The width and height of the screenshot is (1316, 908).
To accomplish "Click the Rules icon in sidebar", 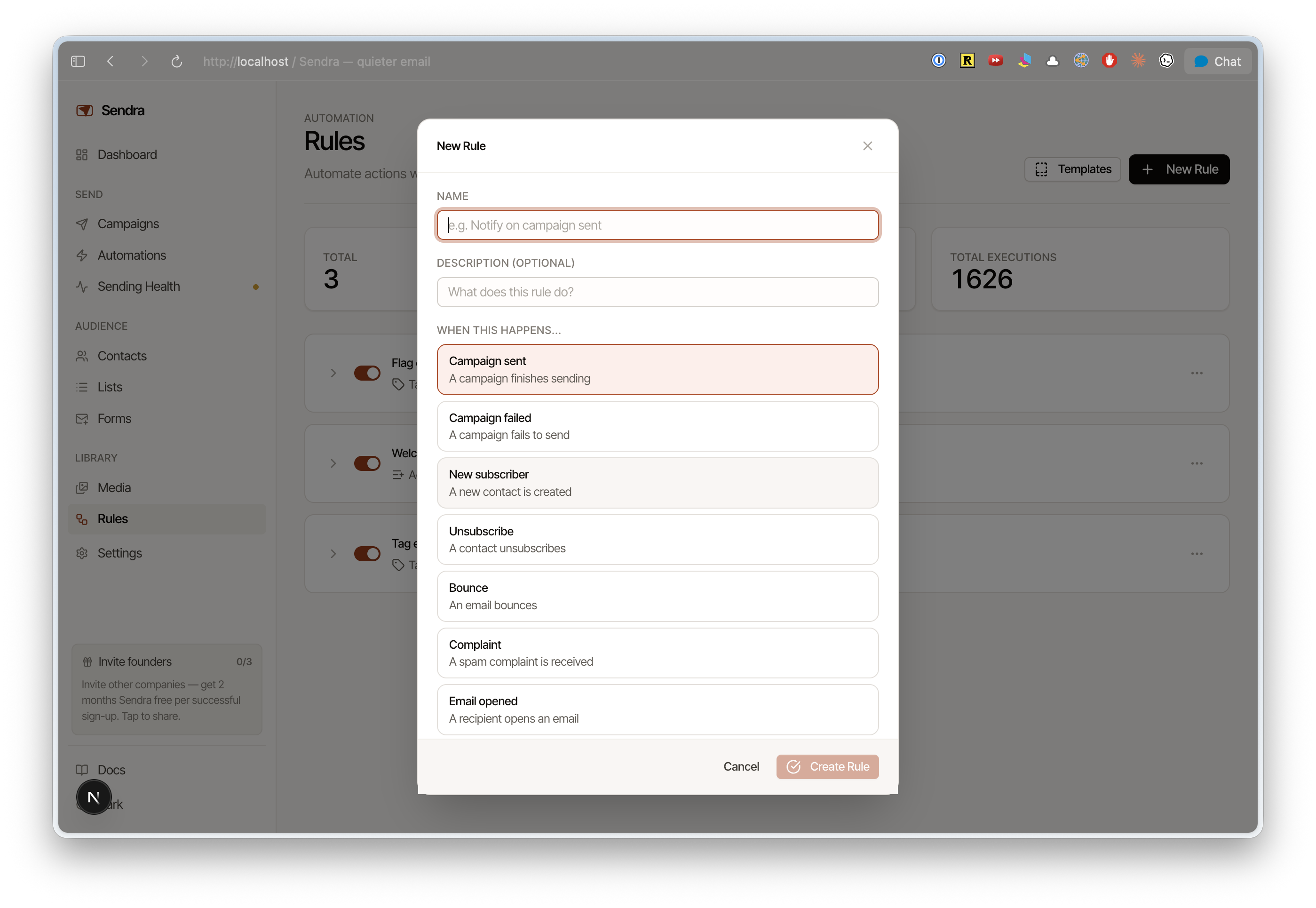I will (82, 519).
